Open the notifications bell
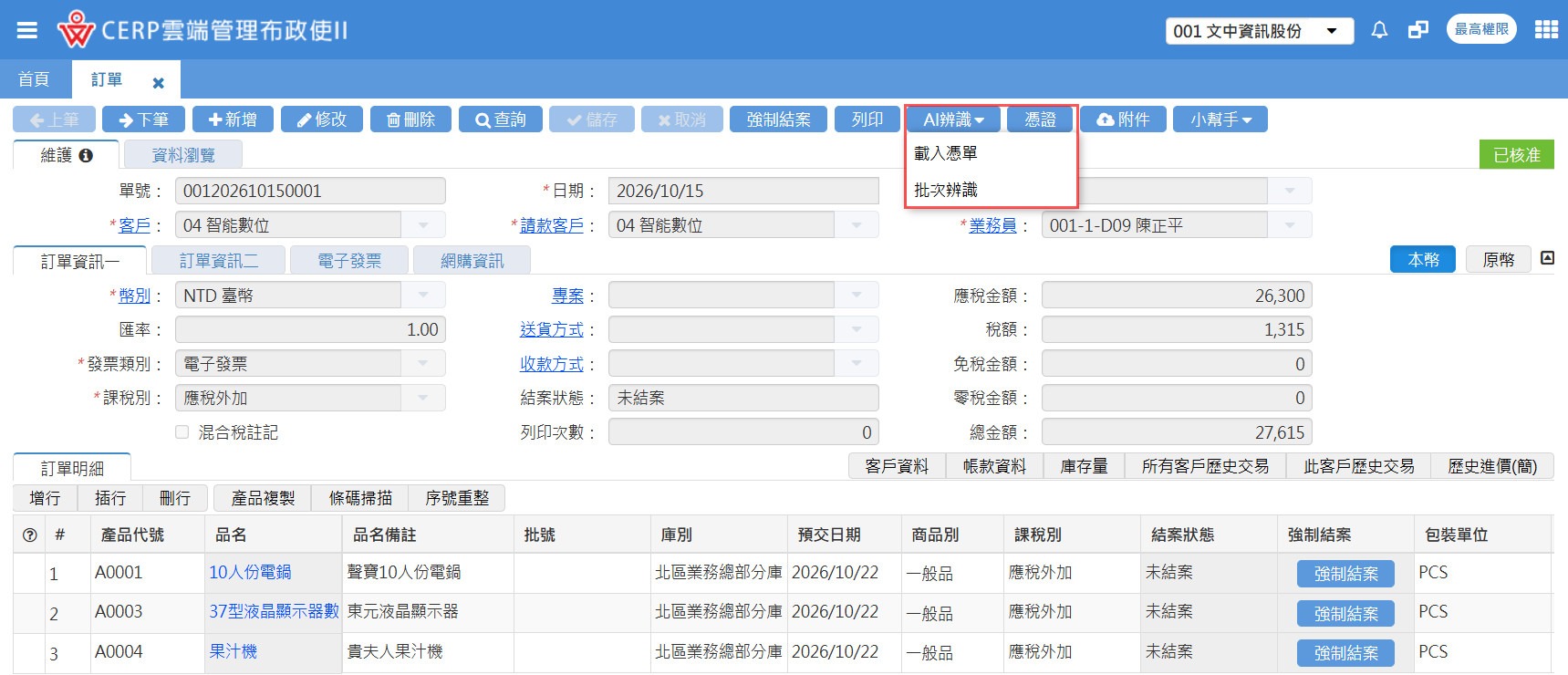 click(1379, 30)
